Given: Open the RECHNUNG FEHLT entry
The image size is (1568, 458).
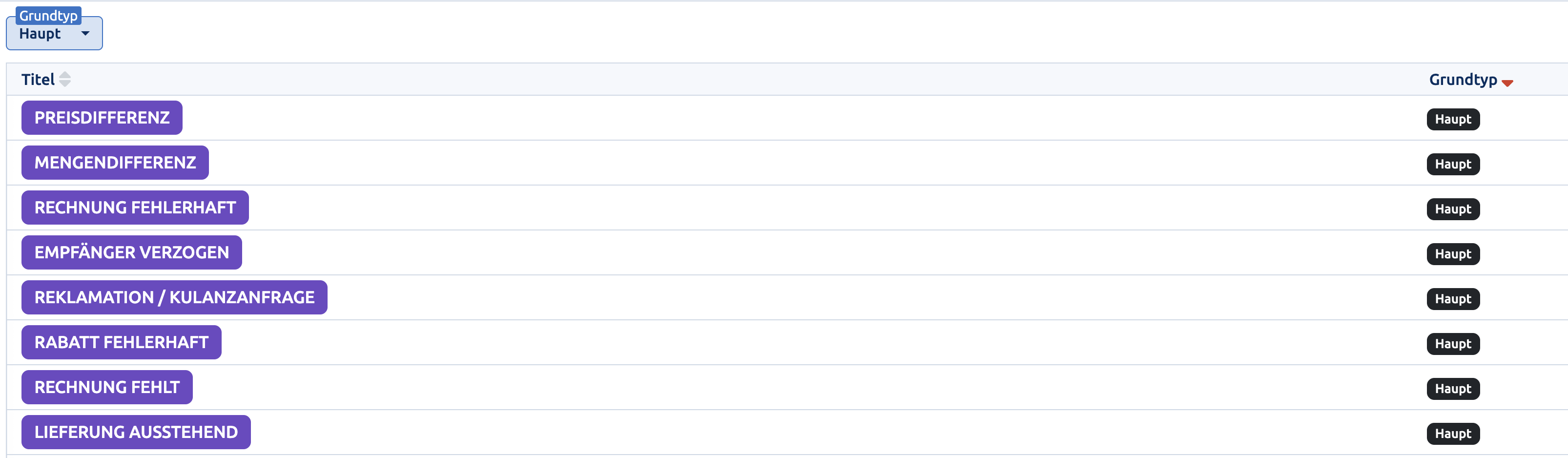Looking at the screenshot, I should tap(107, 387).
